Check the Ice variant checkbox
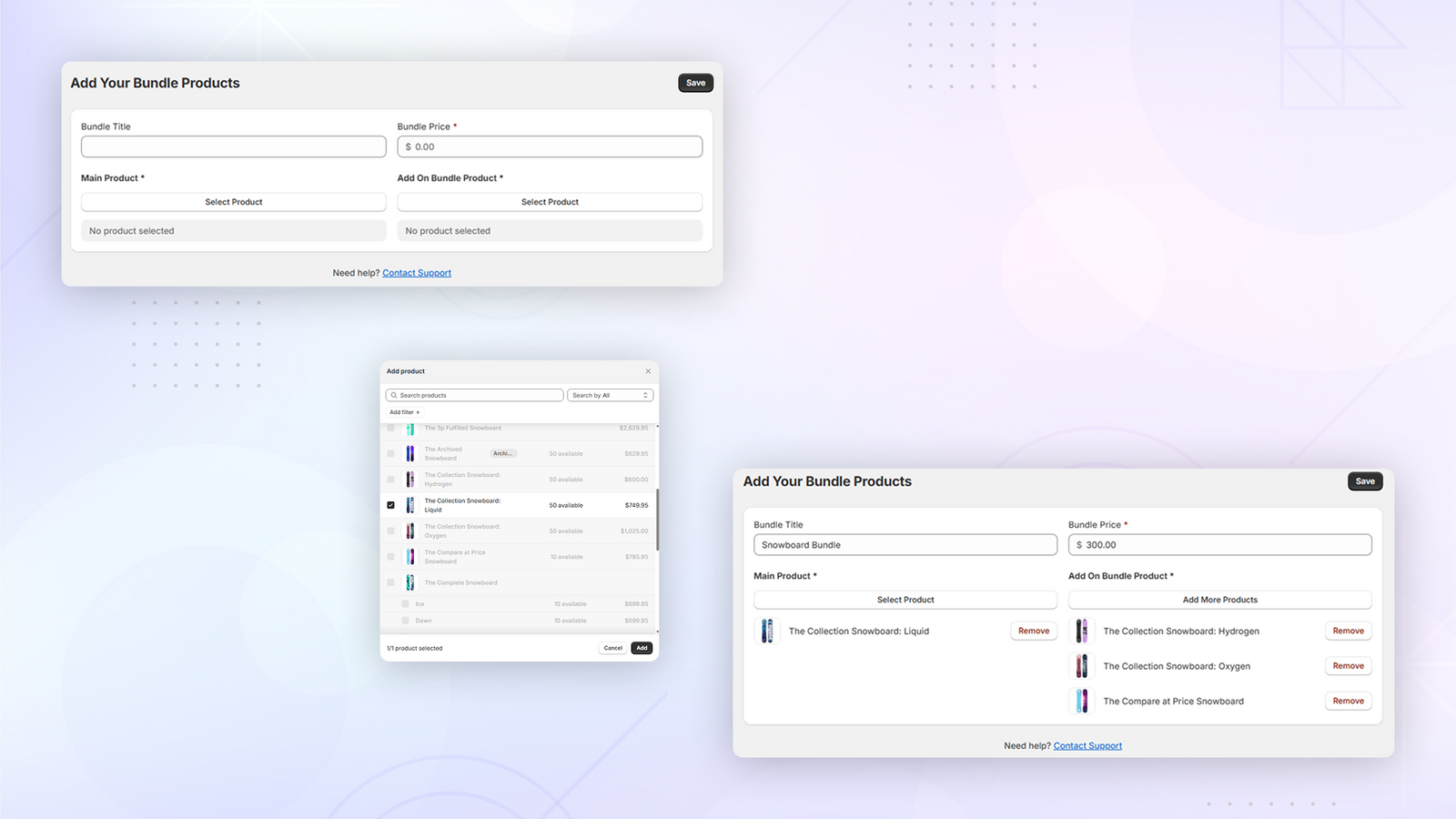Image resolution: width=1456 pixels, height=819 pixels. coord(406,603)
